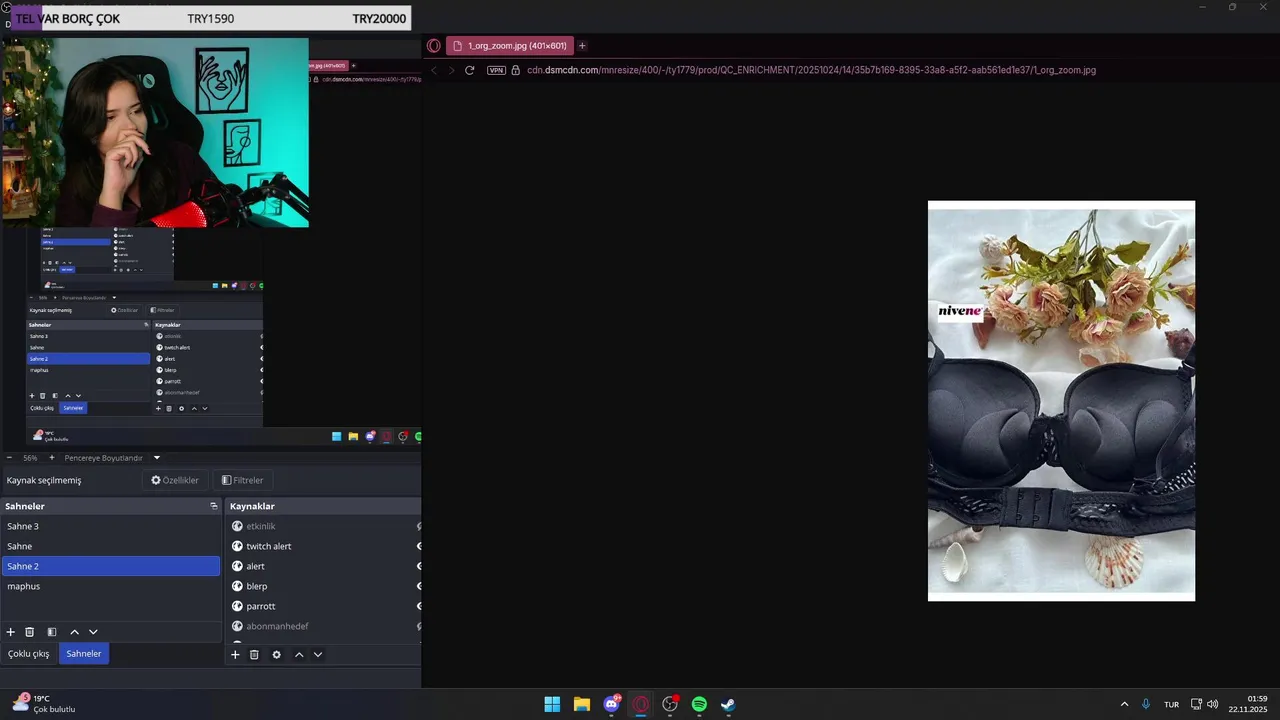
Task: Open Filtreler source filters
Action: click(x=242, y=480)
